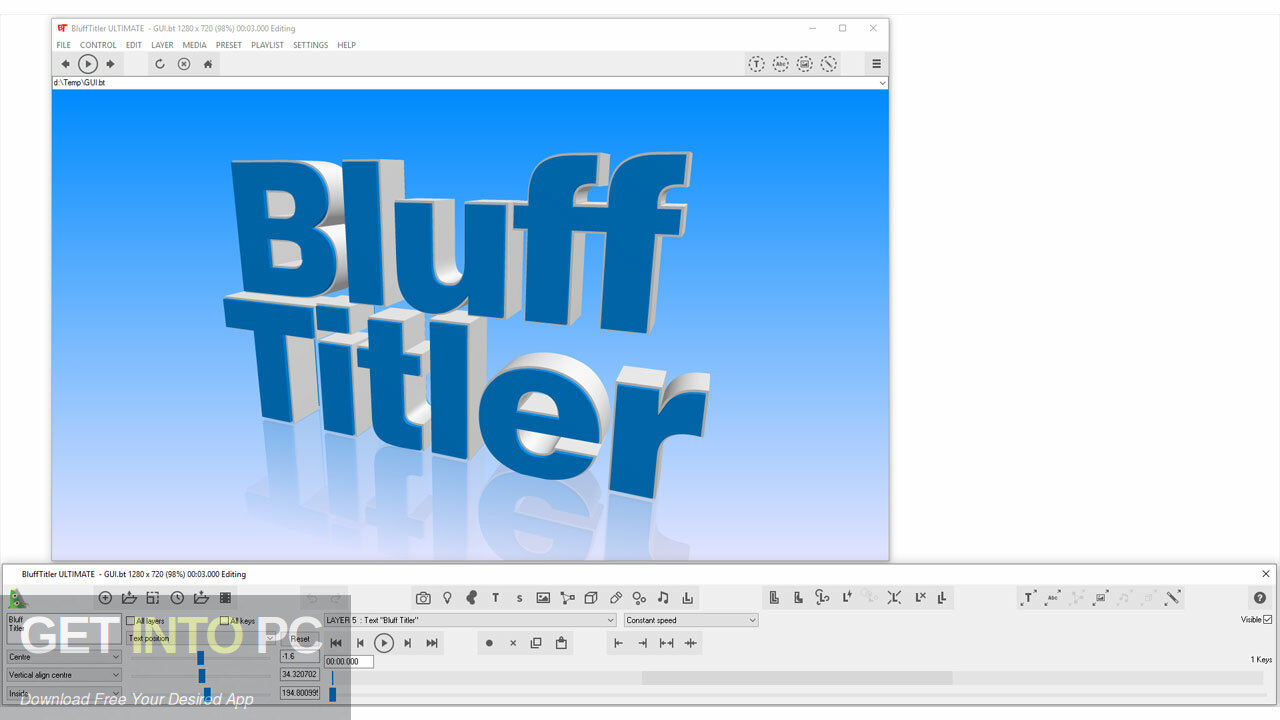The height and width of the screenshot is (720, 1280).
Task: Click the copy key icon
Action: (536, 643)
